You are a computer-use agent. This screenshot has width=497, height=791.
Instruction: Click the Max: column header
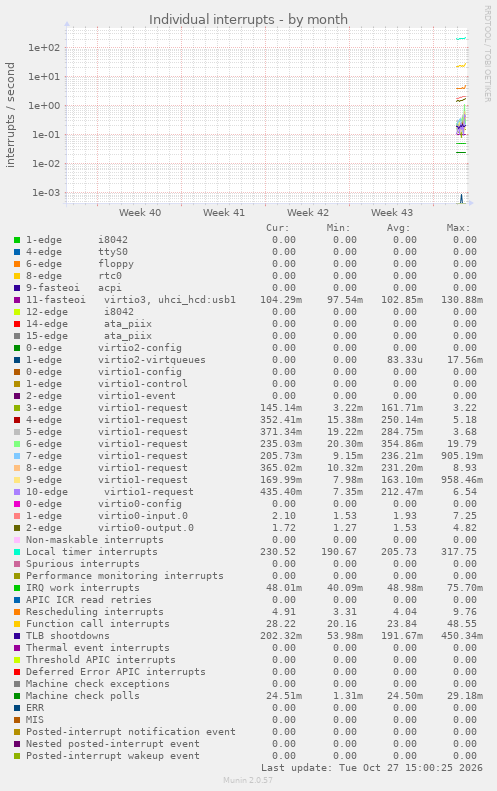coord(459,228)
